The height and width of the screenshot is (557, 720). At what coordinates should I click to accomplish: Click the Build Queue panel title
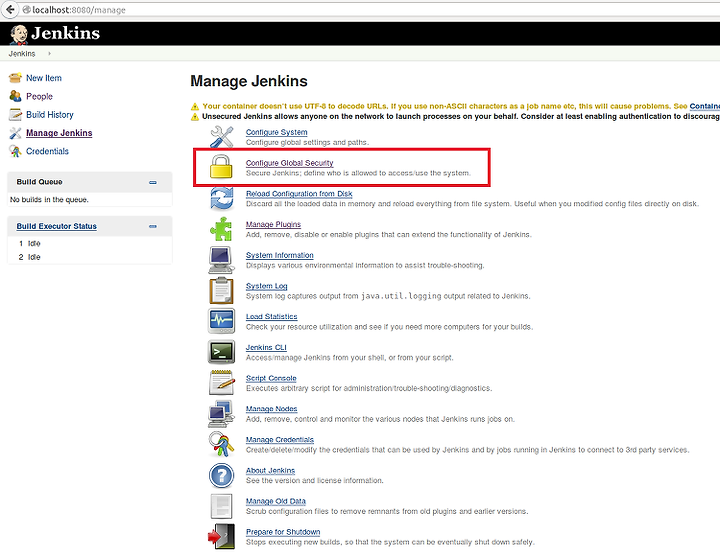click(x=39, y=182)
